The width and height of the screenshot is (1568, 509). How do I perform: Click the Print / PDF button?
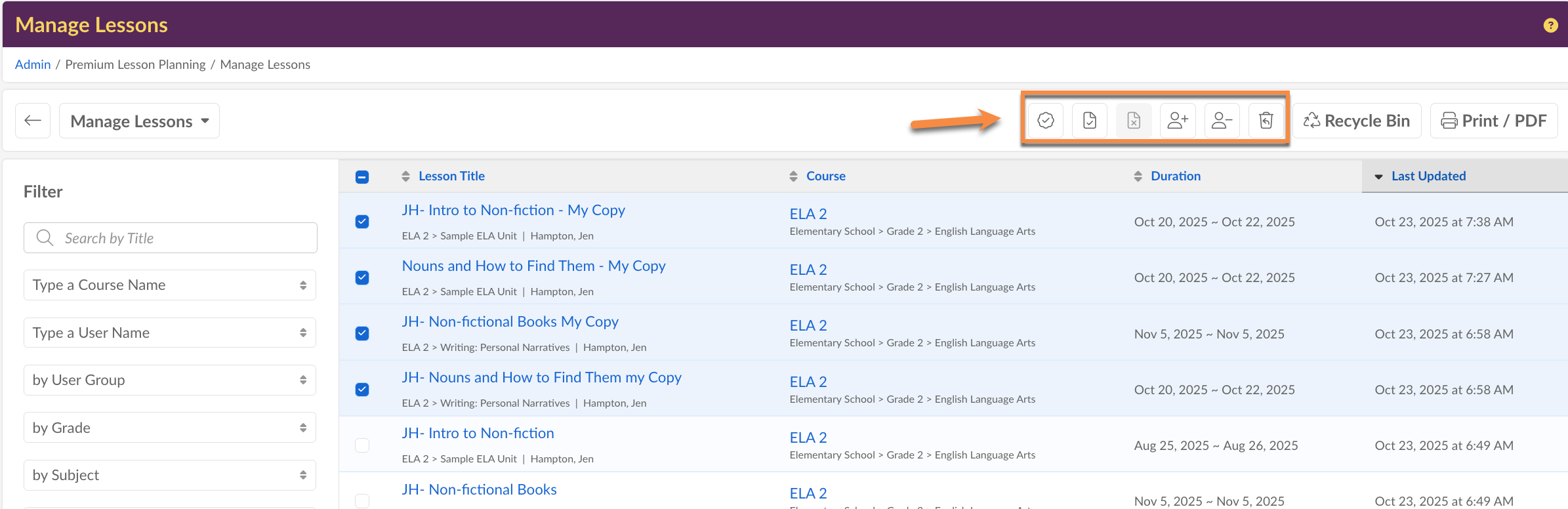(x=1493, y=121)
